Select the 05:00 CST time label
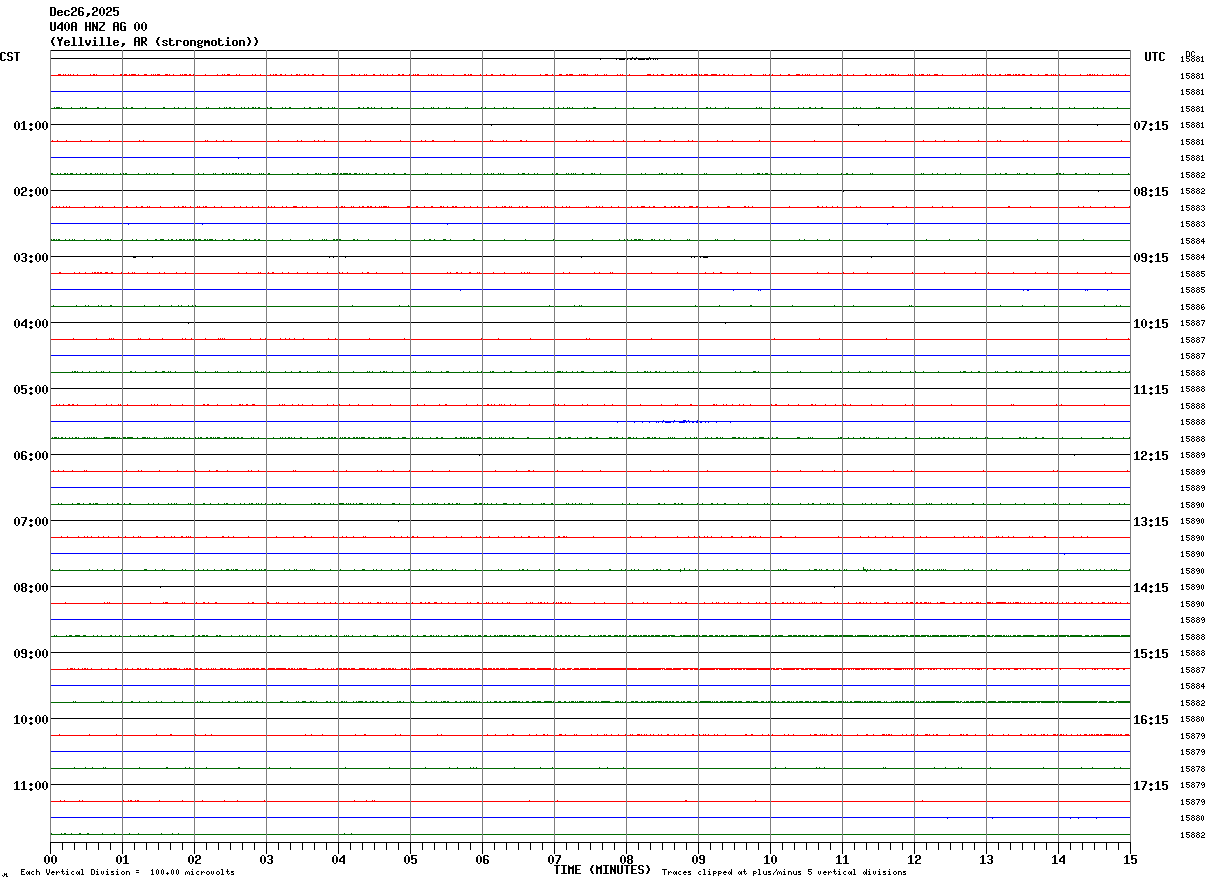 click(31, 390)
